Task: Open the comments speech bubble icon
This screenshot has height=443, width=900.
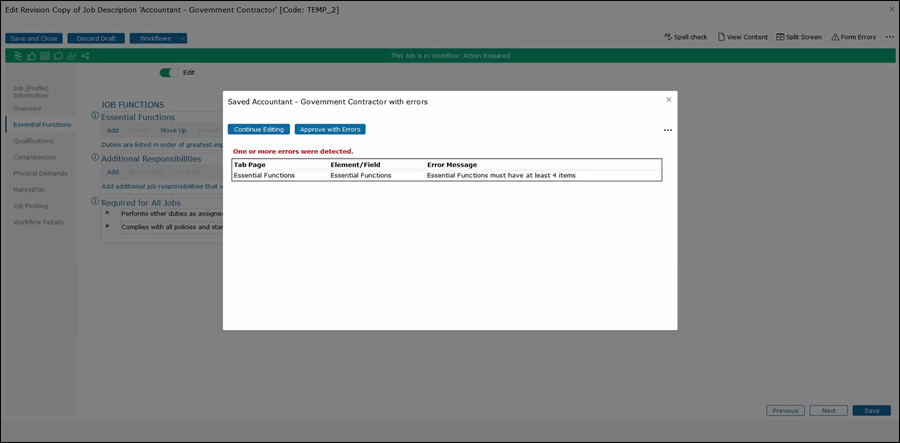Action: tap(58, 56)
